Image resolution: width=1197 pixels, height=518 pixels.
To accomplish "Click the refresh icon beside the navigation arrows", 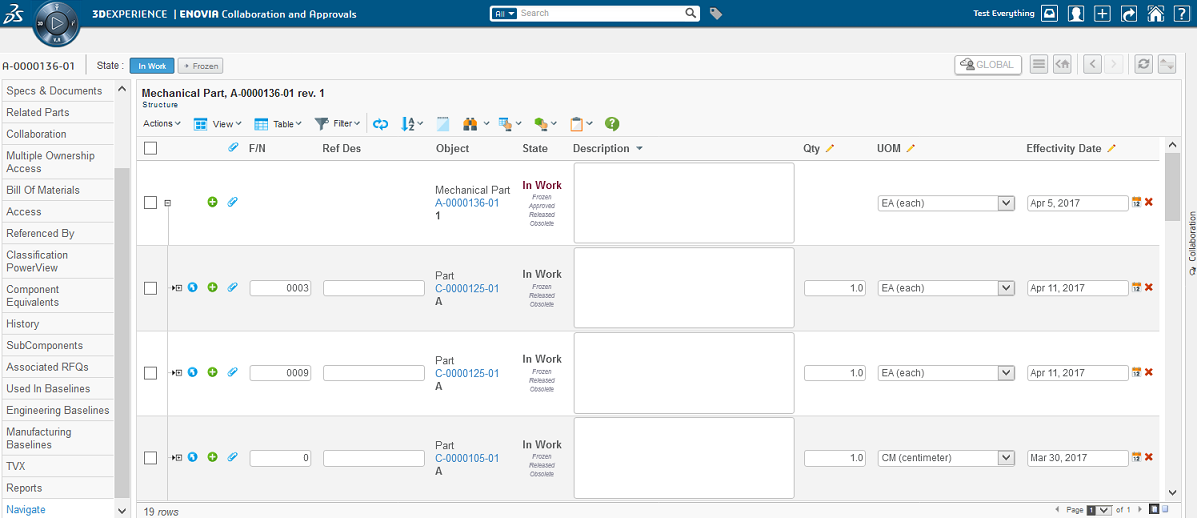I will coord(1143,64).
